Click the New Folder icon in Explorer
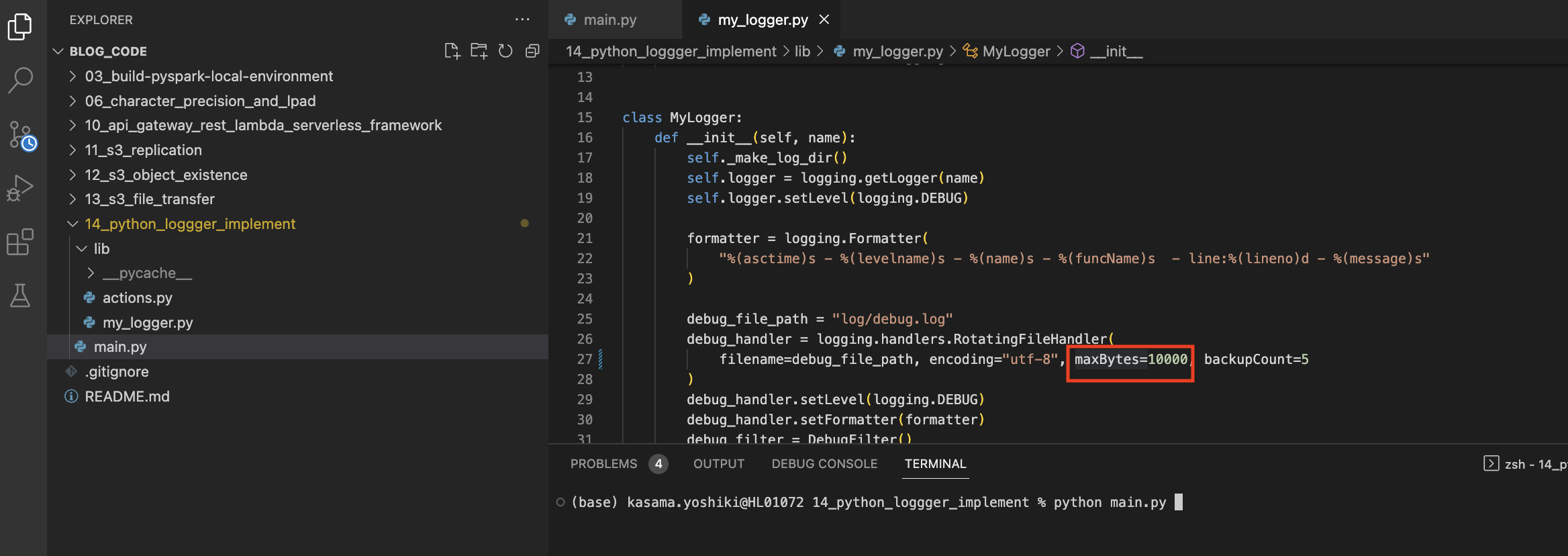 [479, 51]
